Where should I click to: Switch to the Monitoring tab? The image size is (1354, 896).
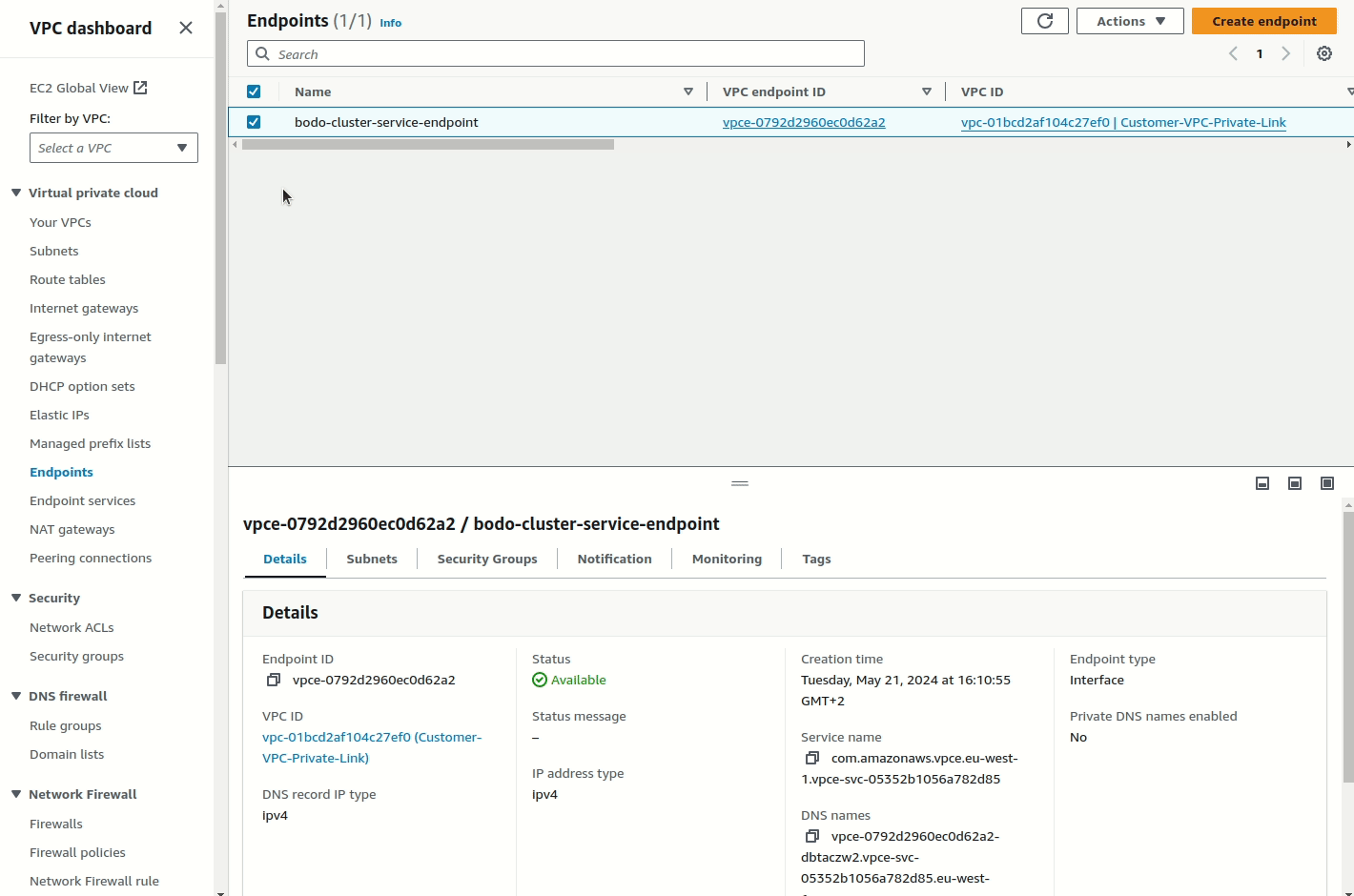point(727,559)
